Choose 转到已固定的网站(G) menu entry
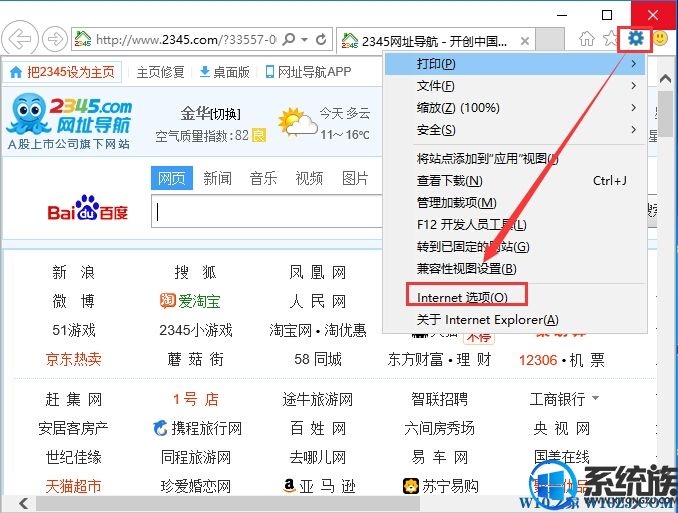Screen dimensions: 678x513 (x=515, y=247)
